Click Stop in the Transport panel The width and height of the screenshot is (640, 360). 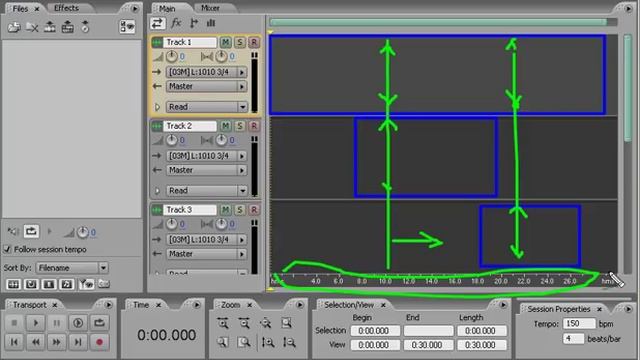[x=14, y=323]
